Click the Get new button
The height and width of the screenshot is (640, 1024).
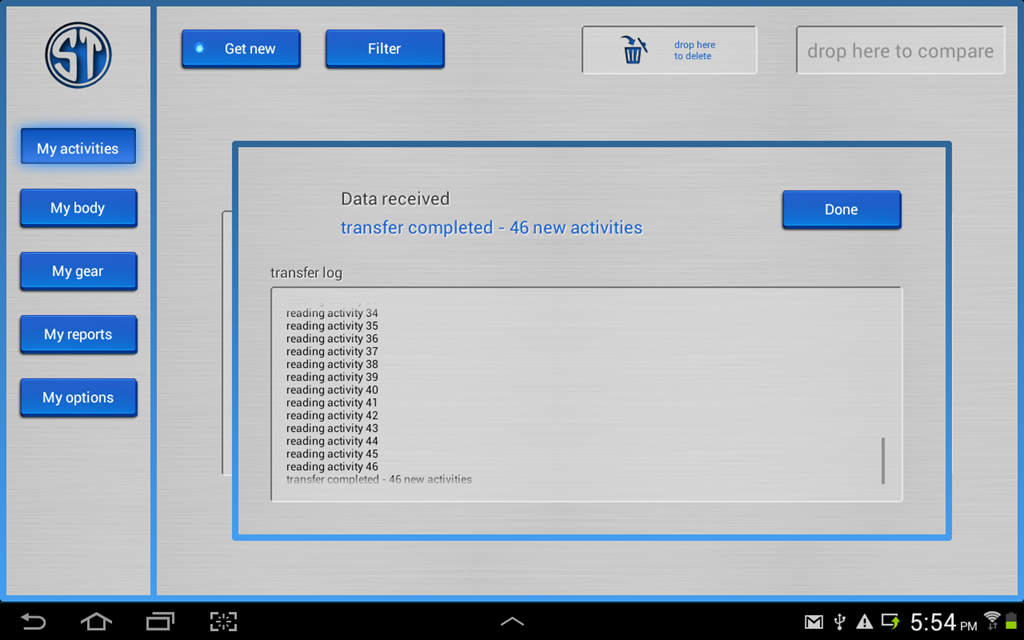pyautogui.click(x=241, y=48)
